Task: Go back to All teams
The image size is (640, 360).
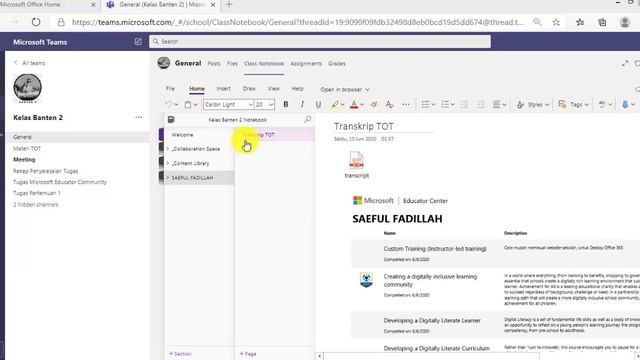Action: coord(30,63)
